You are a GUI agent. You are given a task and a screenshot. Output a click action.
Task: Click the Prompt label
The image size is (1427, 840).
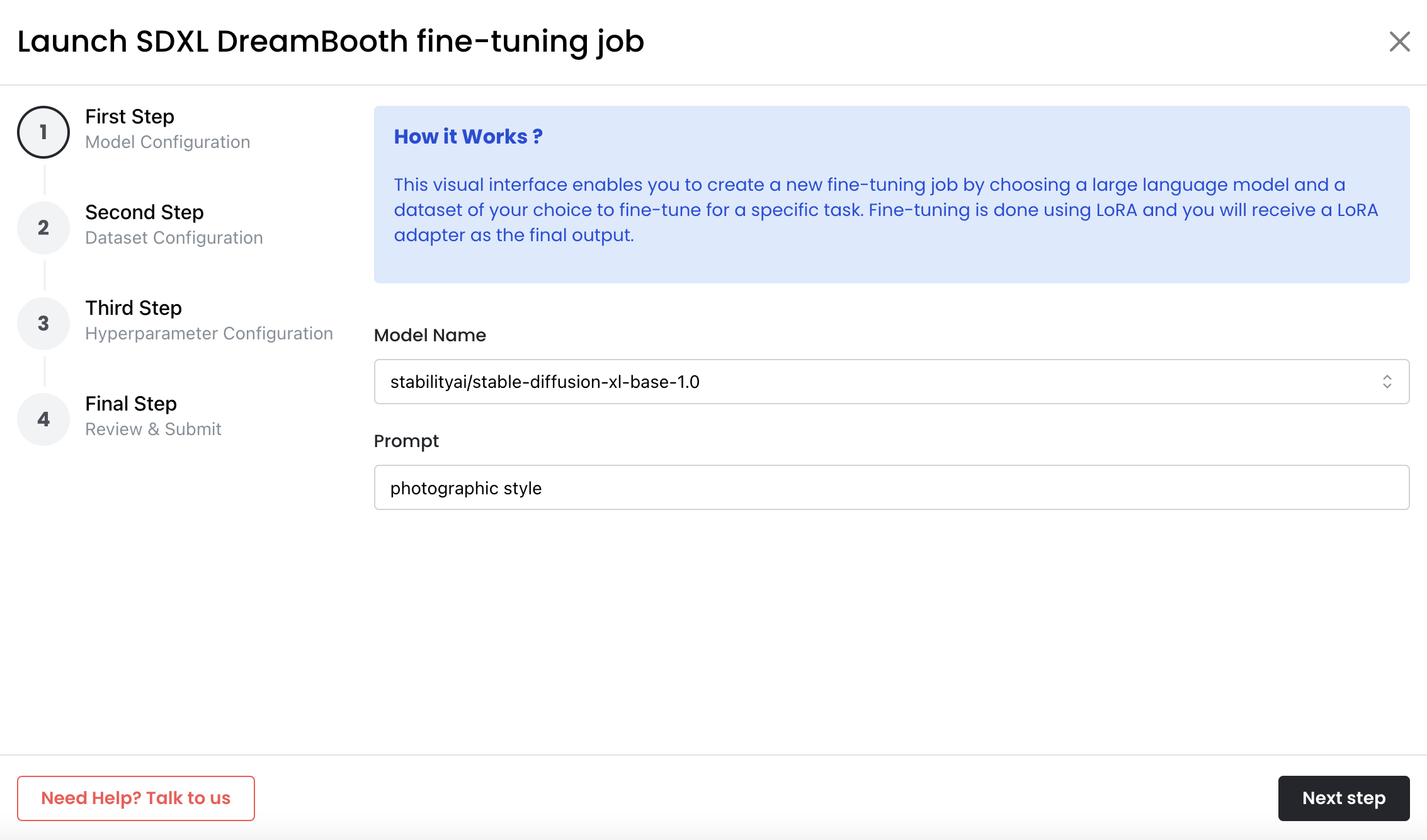(x=406, y=441)
